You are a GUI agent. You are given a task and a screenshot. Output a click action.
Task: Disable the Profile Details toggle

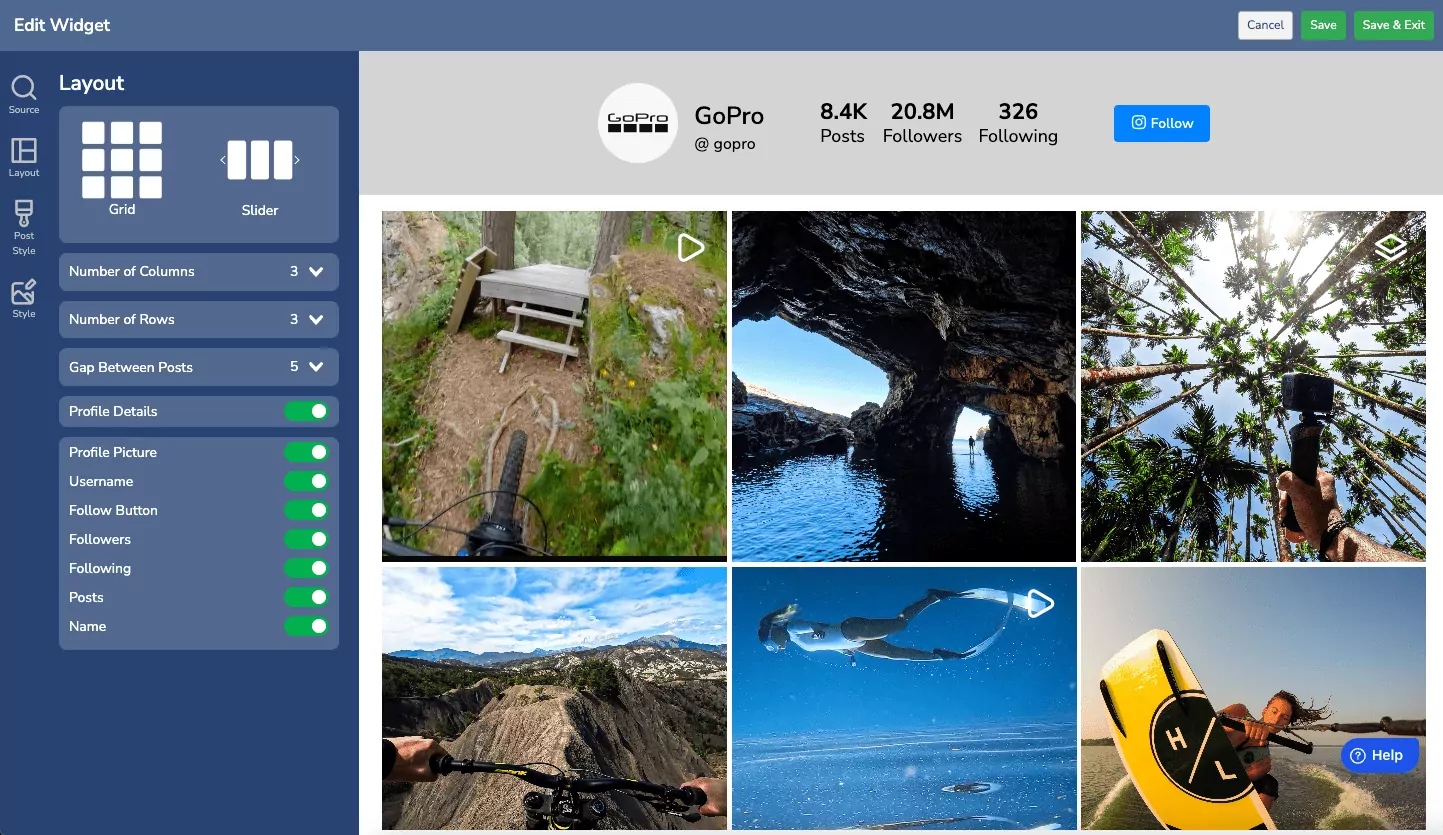pyautogui.click(x=306, y=411)
